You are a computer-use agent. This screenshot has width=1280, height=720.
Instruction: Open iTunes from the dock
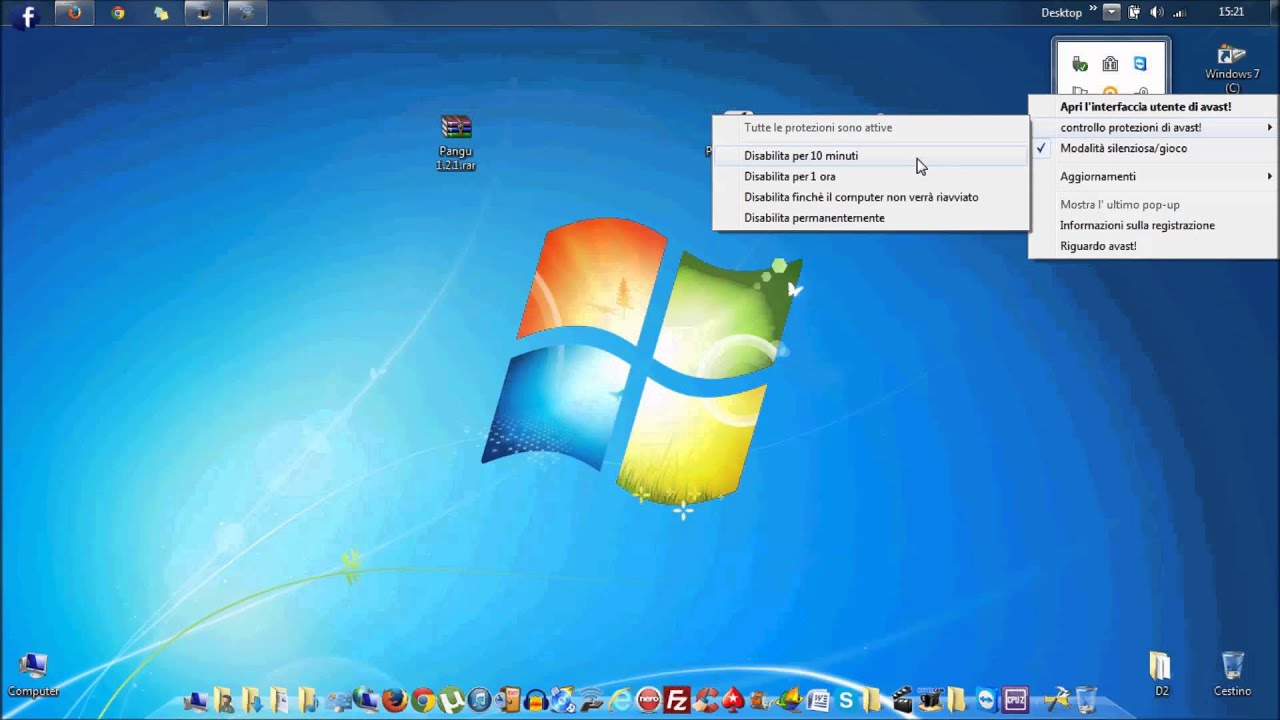click(x=479, y=699)
